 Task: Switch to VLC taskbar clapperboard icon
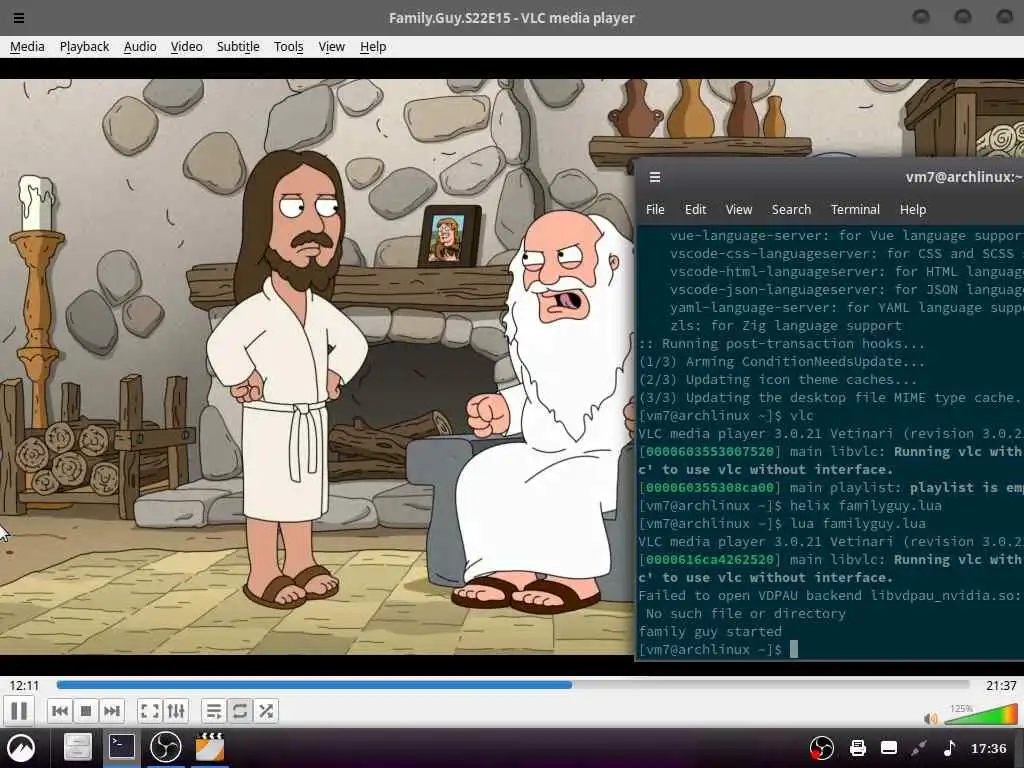tap(210, 747)
